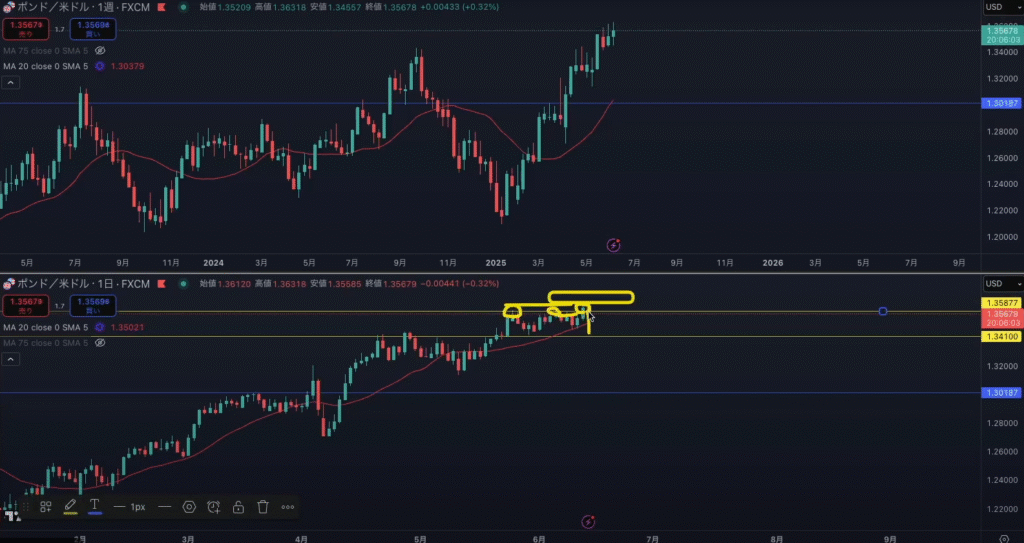1024x543 pixels.
Task: Click red flag icon on daily chart title
Action: (161, 284)
